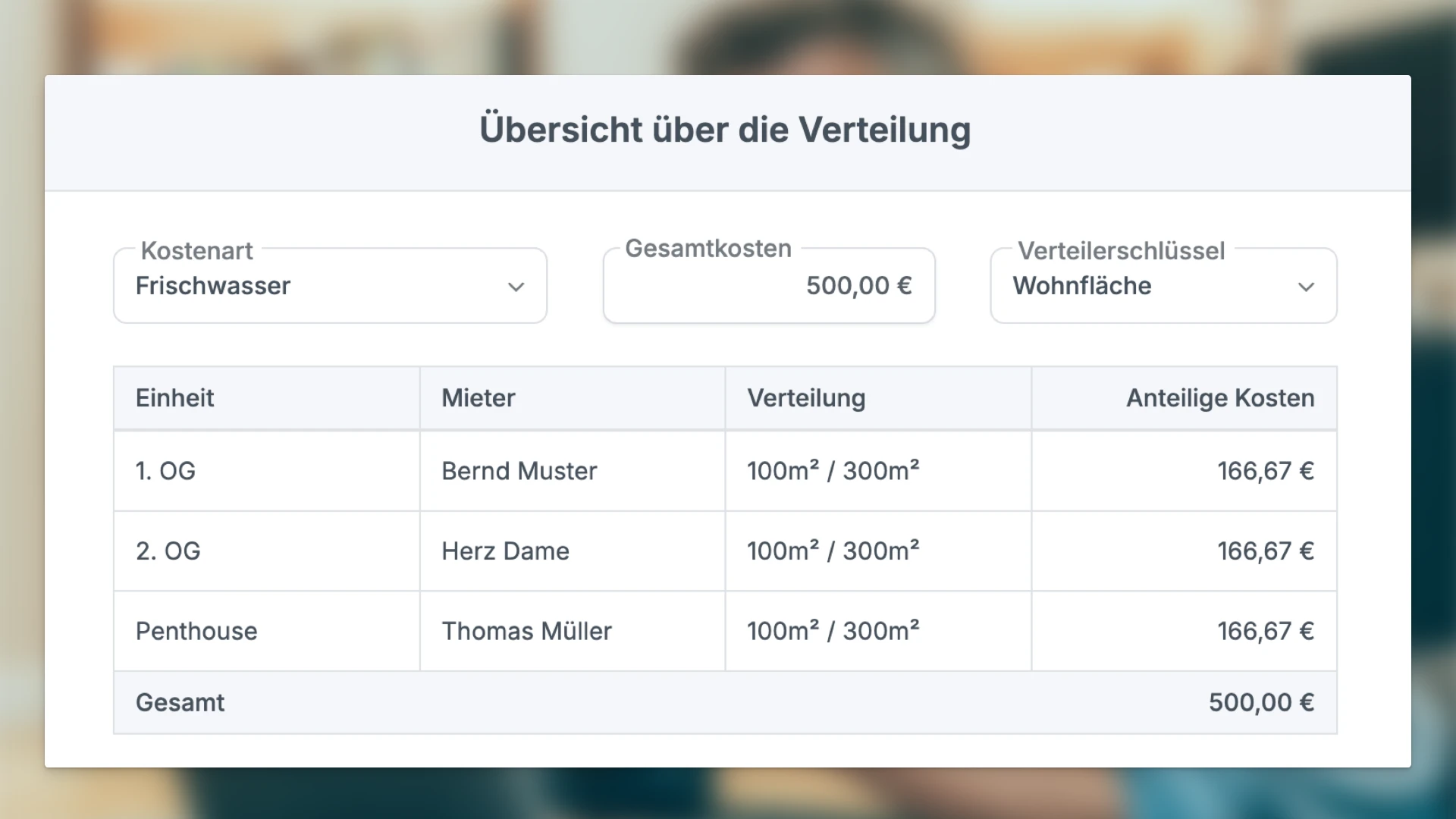
Task: Click the Kostenart dropdown chevron arrow
Action: (x=516, y=287)
